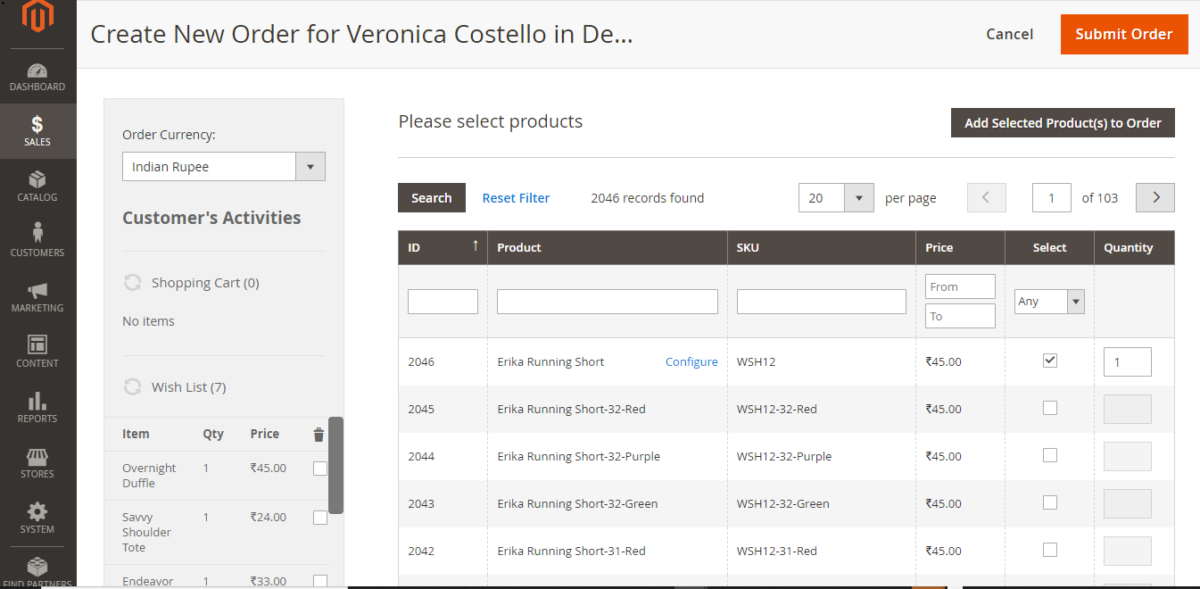Click the Price column header

coord(960,248)
